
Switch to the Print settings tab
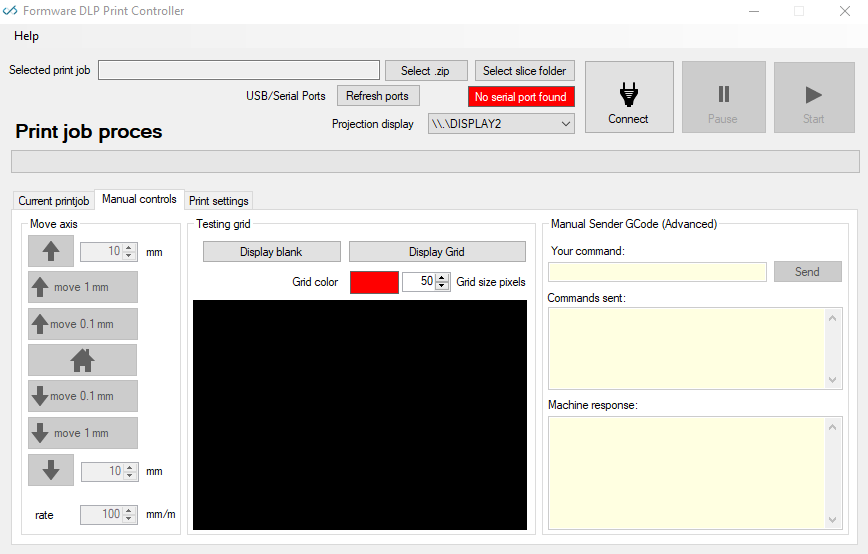218,201
